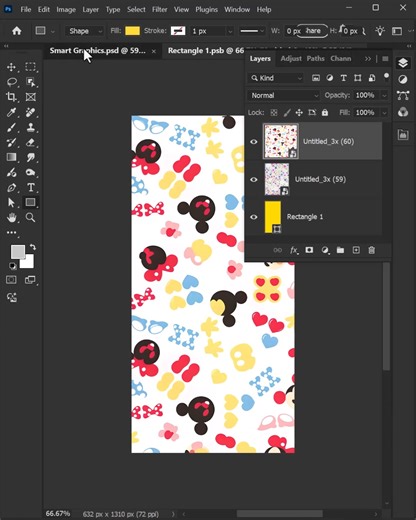Add a layer mask
416x520 pixels.
point(309,250)
